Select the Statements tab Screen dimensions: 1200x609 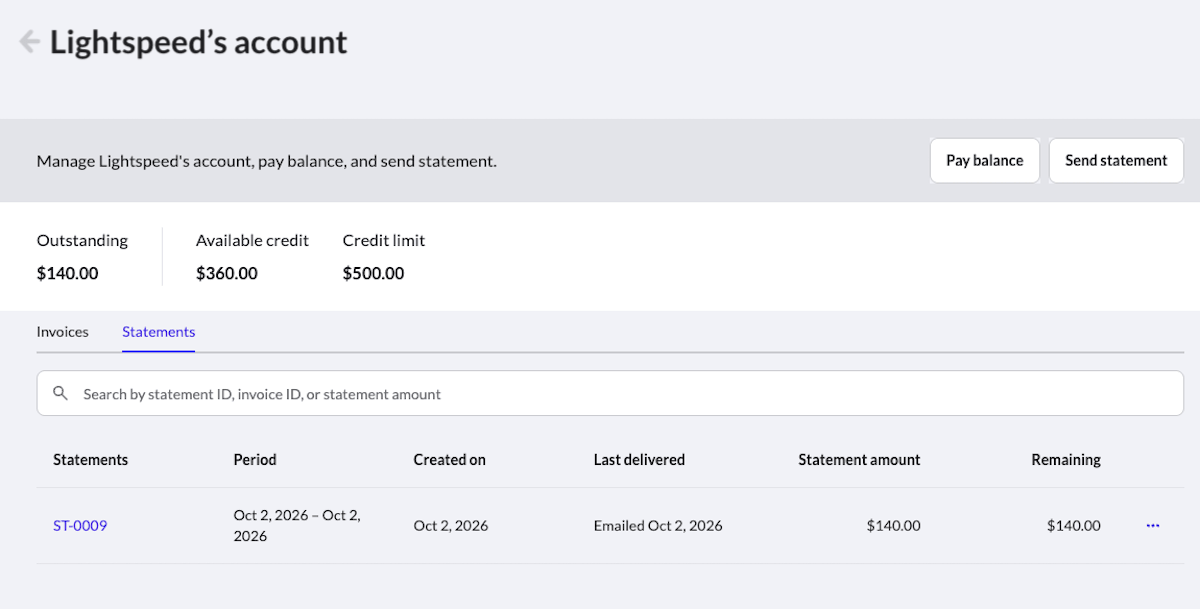159,332
